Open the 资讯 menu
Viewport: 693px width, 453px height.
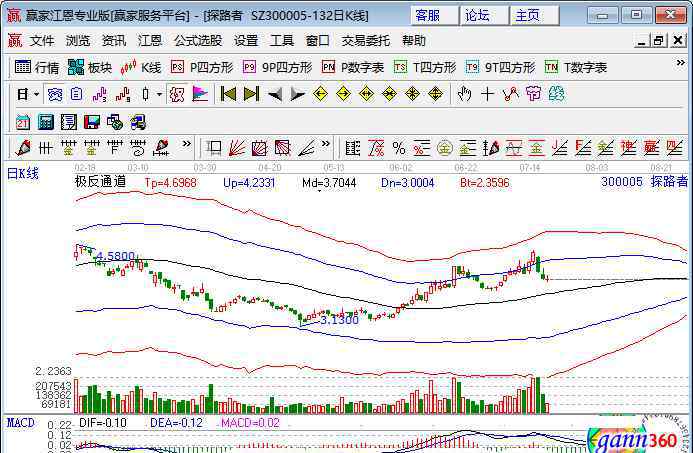[114, 41]
